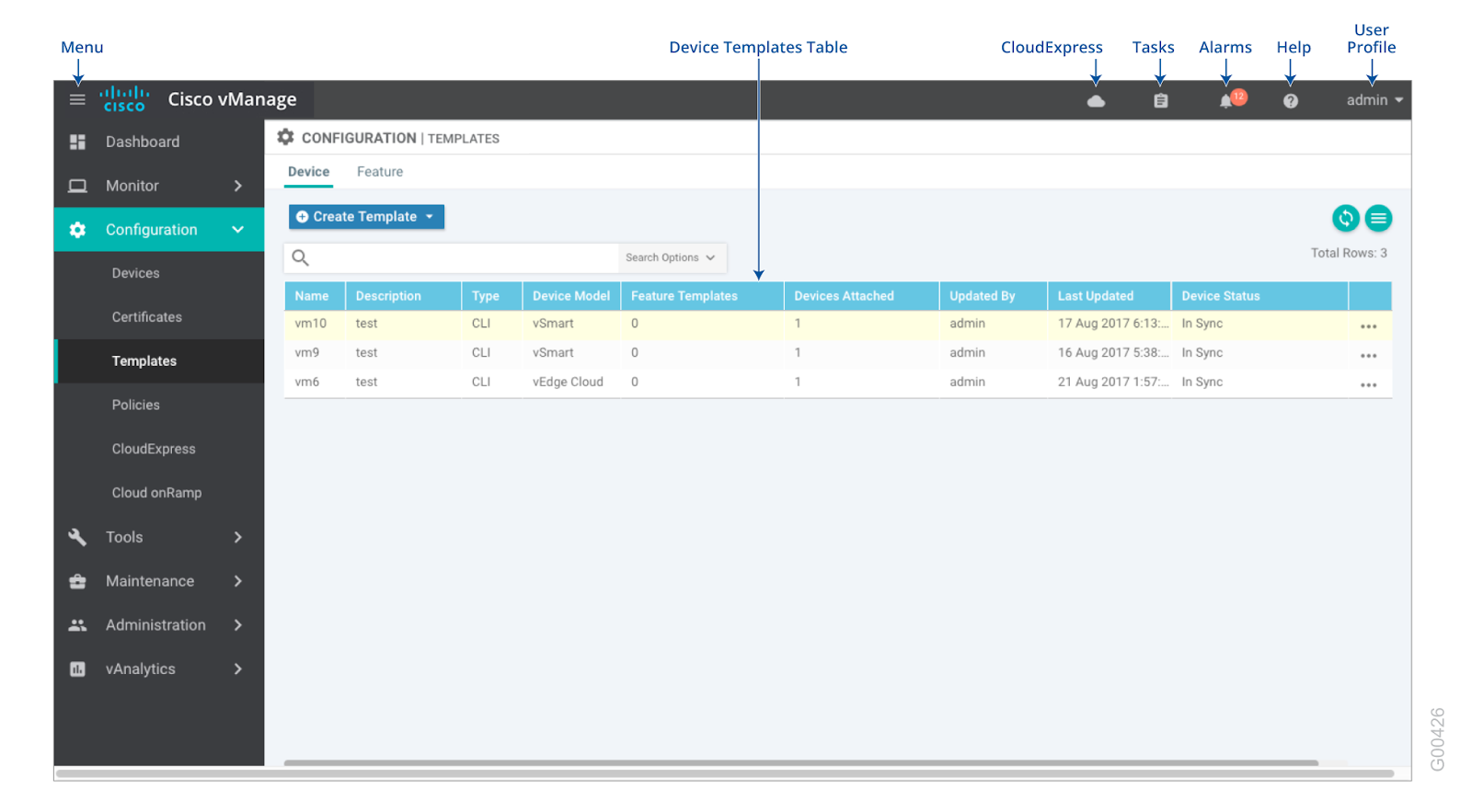Click the green column options icon

pyautogui.click(x=1378, y=218)
